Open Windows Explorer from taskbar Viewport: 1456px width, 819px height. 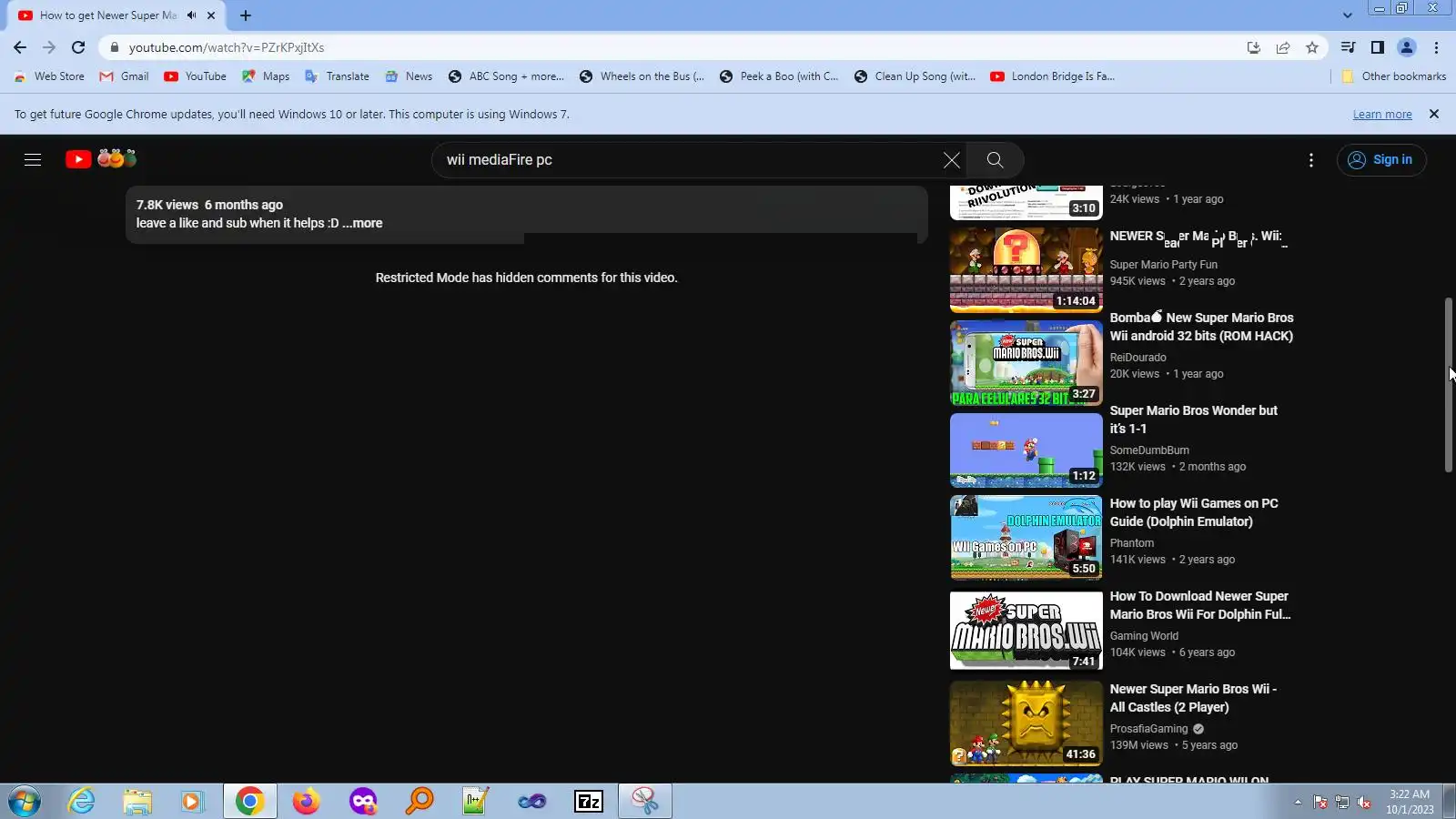coord(137,801)
